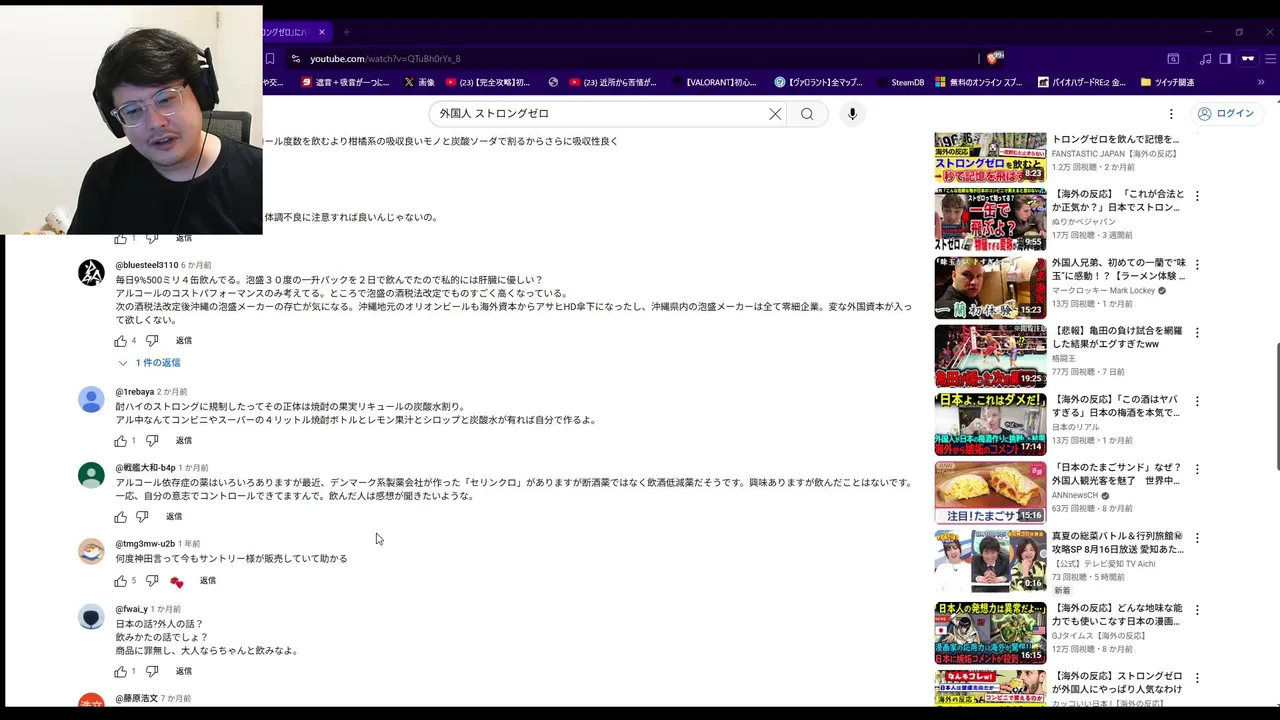Viewport: 1280px width, 720px height.
Task: Open the @戦艦大和-b4p username link
Action: coord(145,468)
